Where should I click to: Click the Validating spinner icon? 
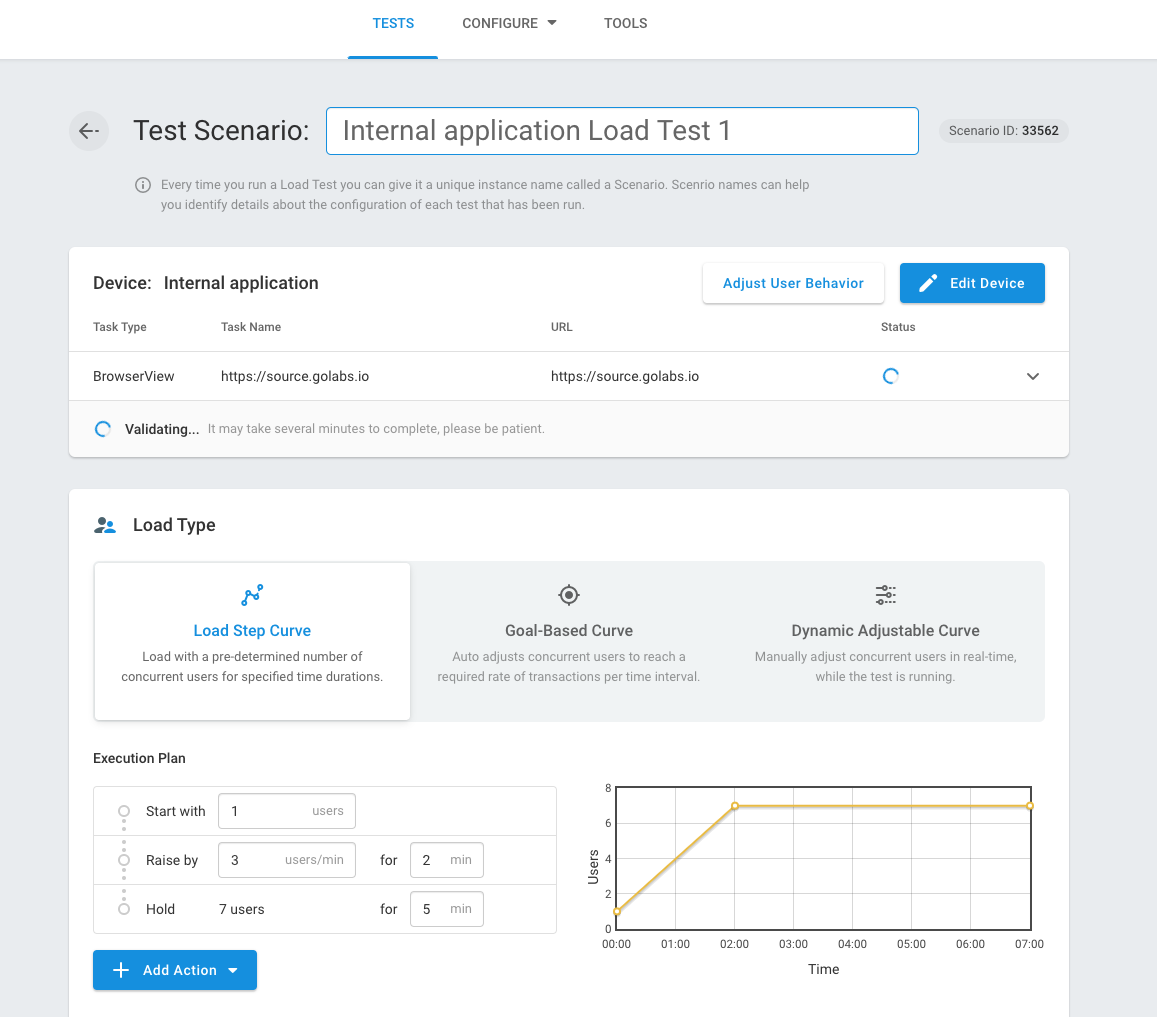[102, 429]
